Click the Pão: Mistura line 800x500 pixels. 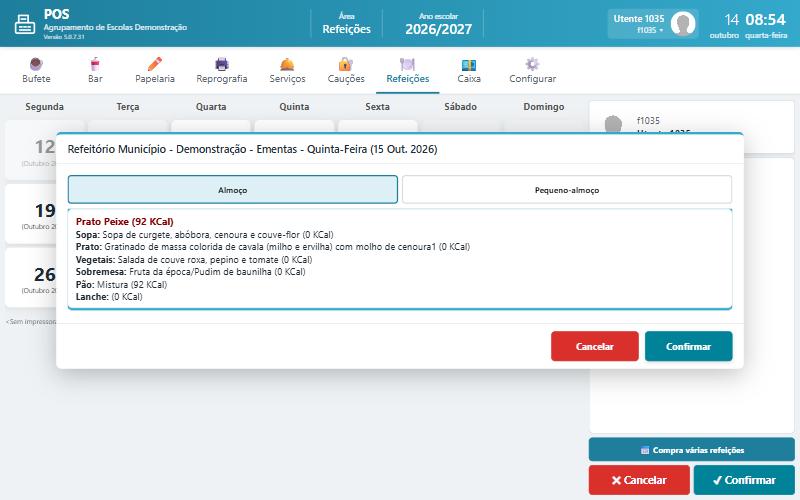coord(121,285)
